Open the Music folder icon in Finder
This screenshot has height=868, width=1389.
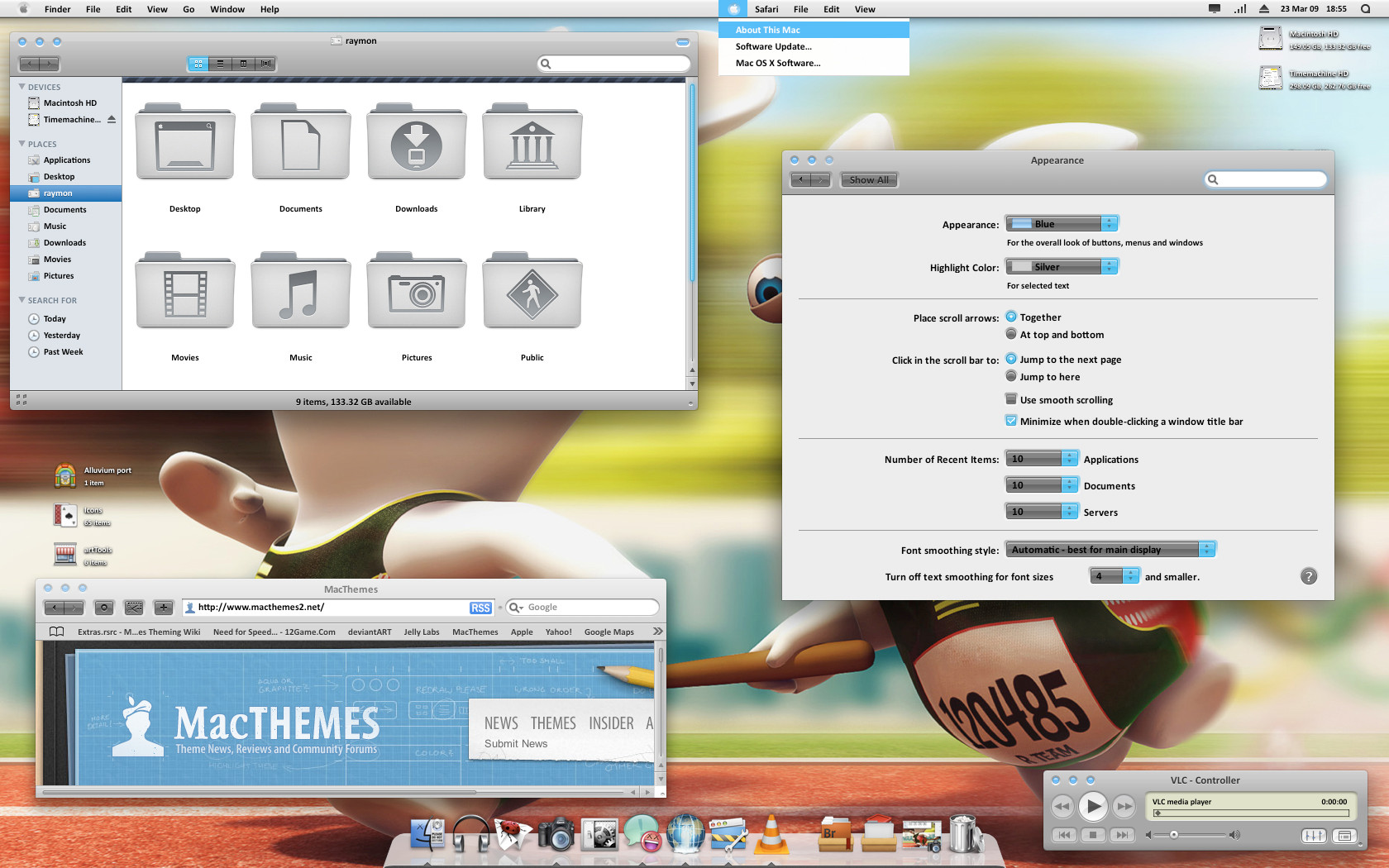[301, 291]
